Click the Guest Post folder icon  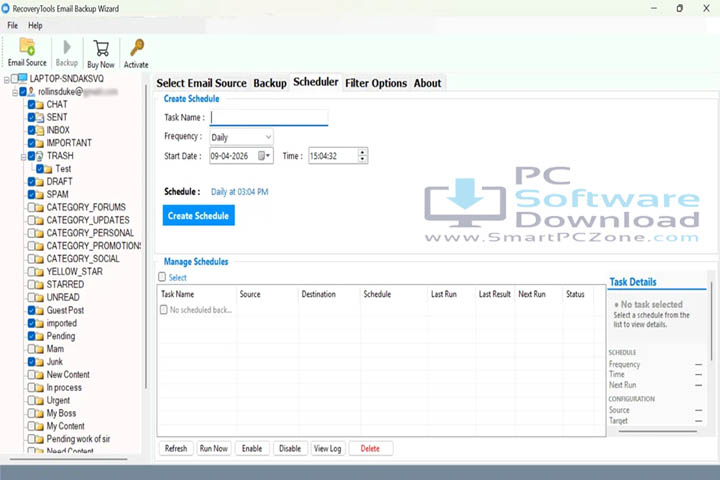(x=40, y=311)
